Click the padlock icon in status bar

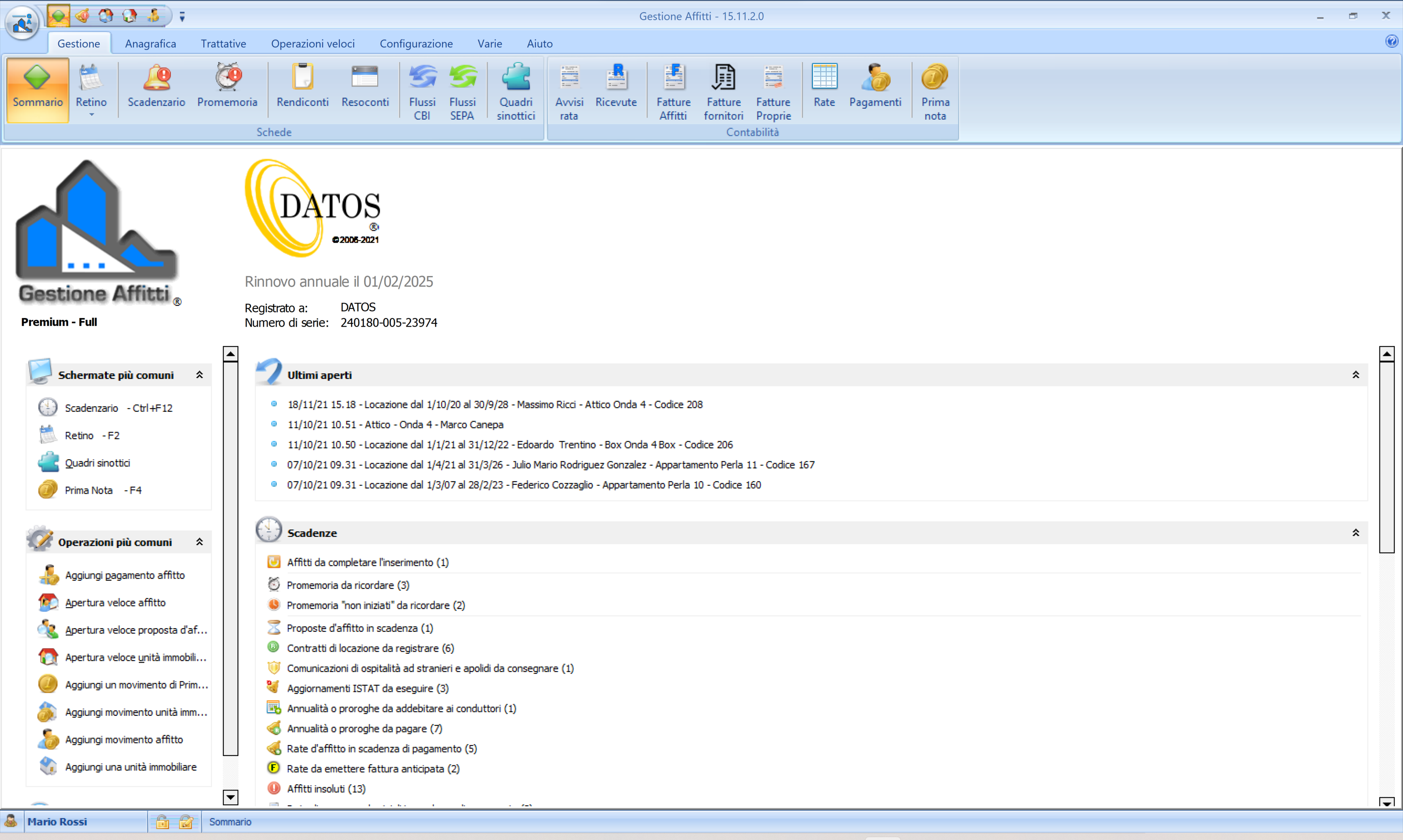pos(162,822)
